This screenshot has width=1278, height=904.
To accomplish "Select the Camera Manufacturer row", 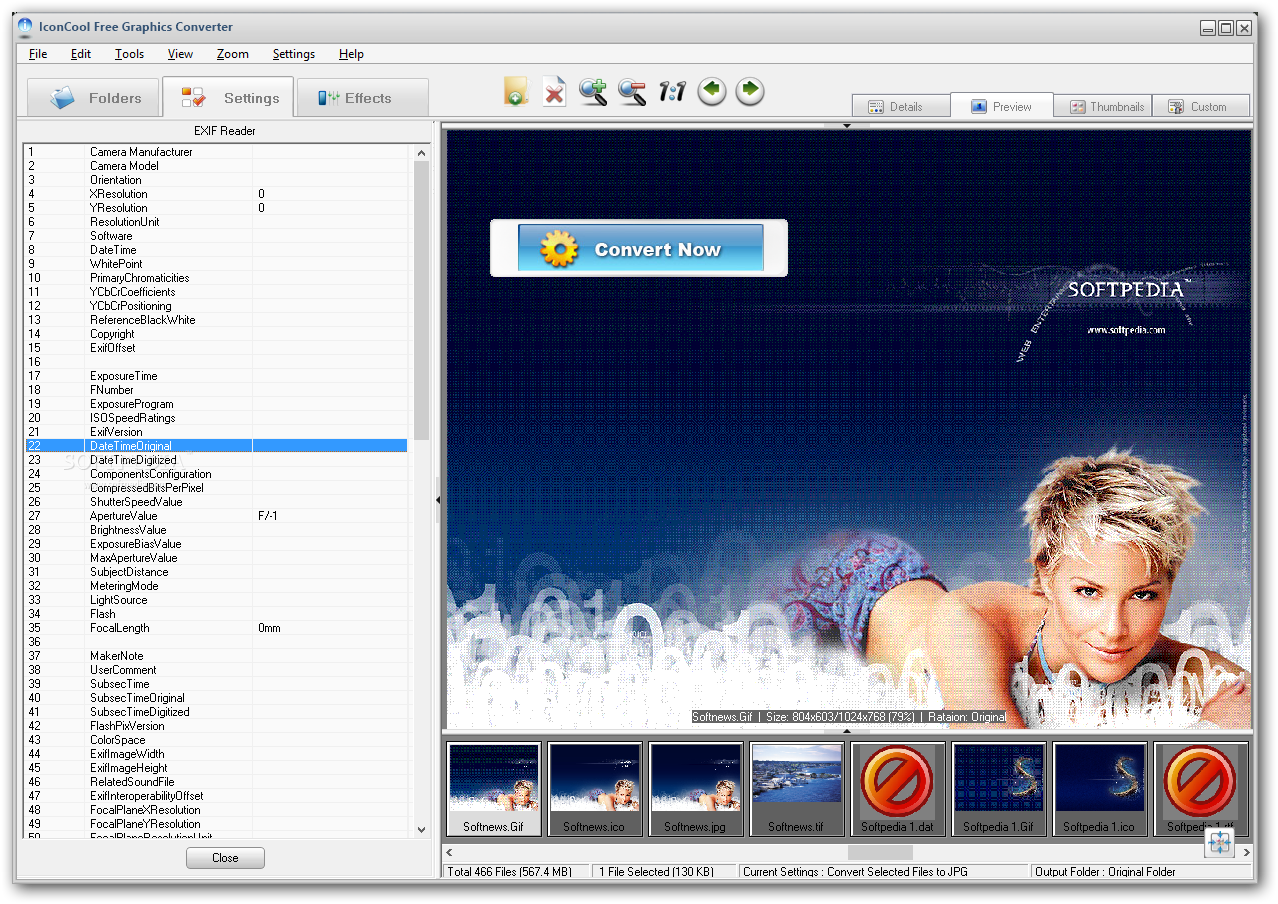I will click(216, 152).
